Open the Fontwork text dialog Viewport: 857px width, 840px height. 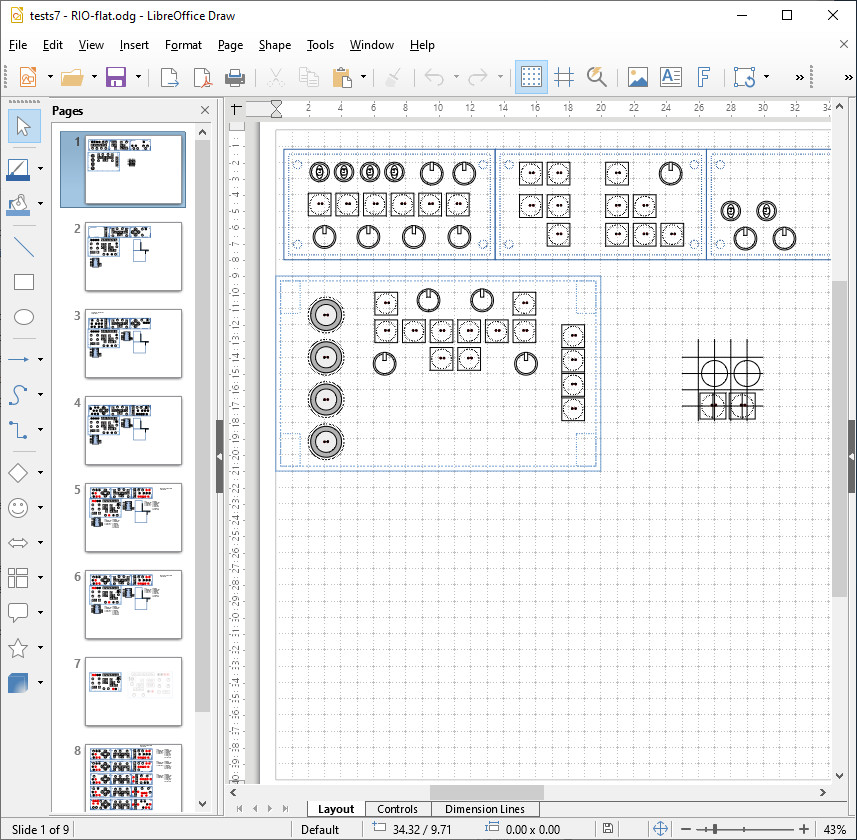pos(703,77)
